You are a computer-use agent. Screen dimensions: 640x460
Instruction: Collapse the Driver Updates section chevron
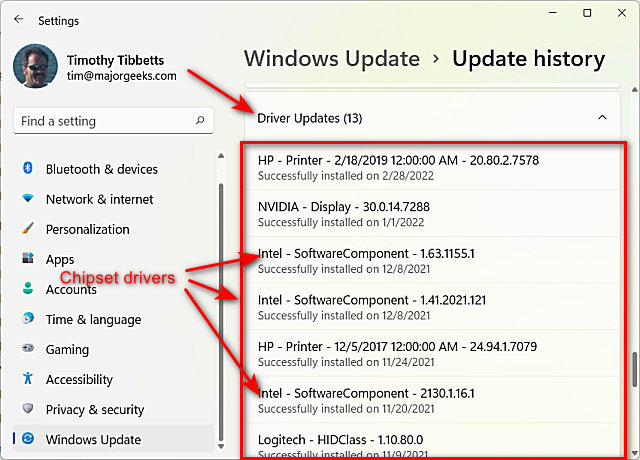602,118
